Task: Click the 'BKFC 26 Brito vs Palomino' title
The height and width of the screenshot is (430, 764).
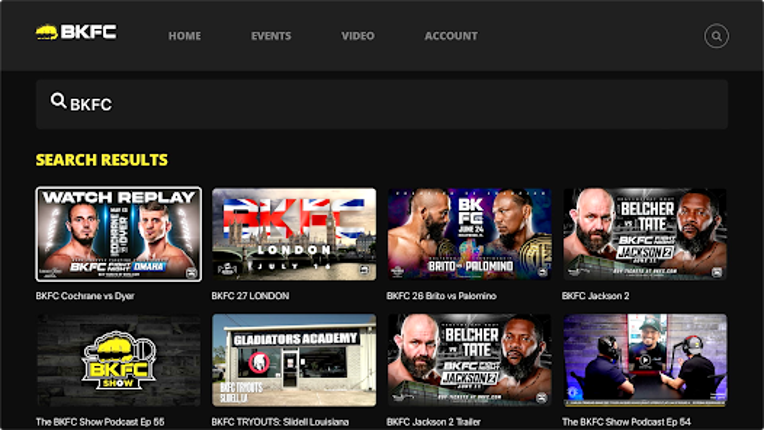Action: (441, 296)
